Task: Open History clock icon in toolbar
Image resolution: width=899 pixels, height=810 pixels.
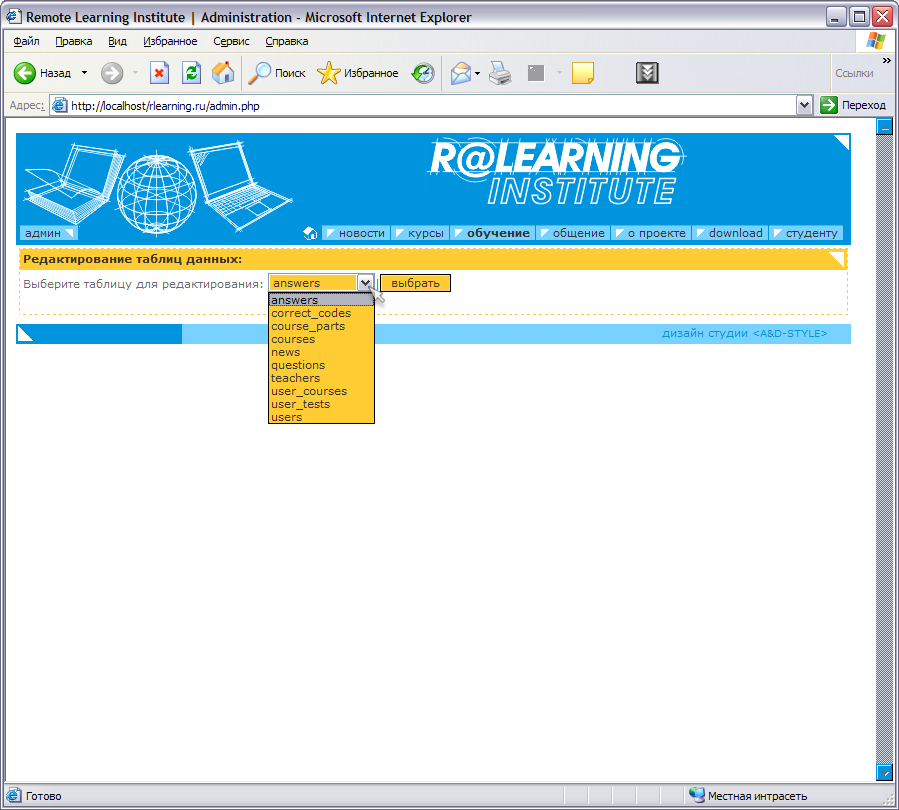Action: pyautogui.click(x=423, y=73)
